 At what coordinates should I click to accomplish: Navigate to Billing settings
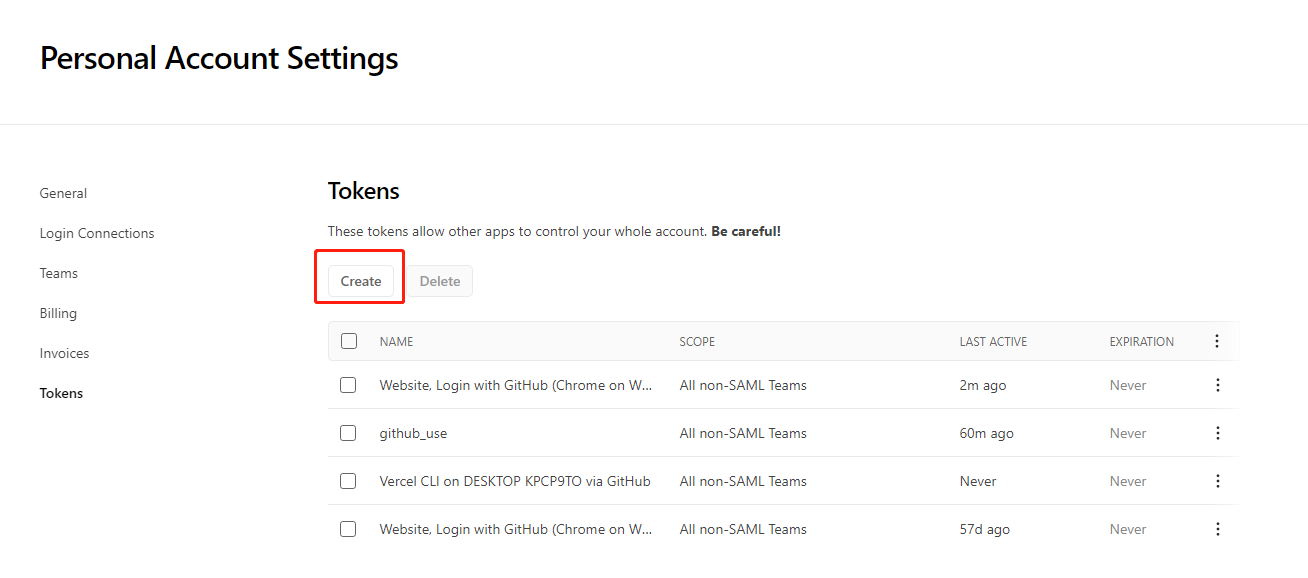click(58, 313)
